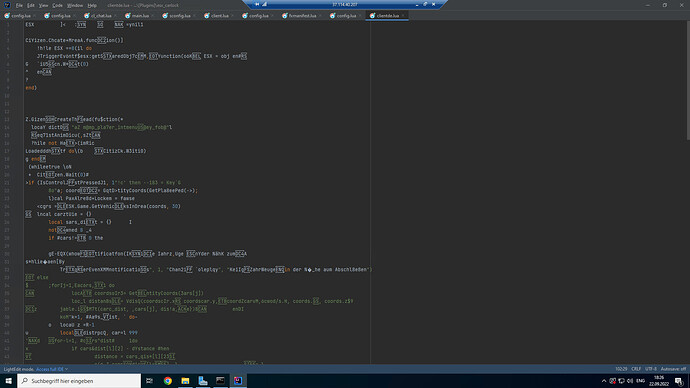Open the Google Chrome taskbar icon
The width and height of the screenshot is (690, 388).
pos(168,381)
